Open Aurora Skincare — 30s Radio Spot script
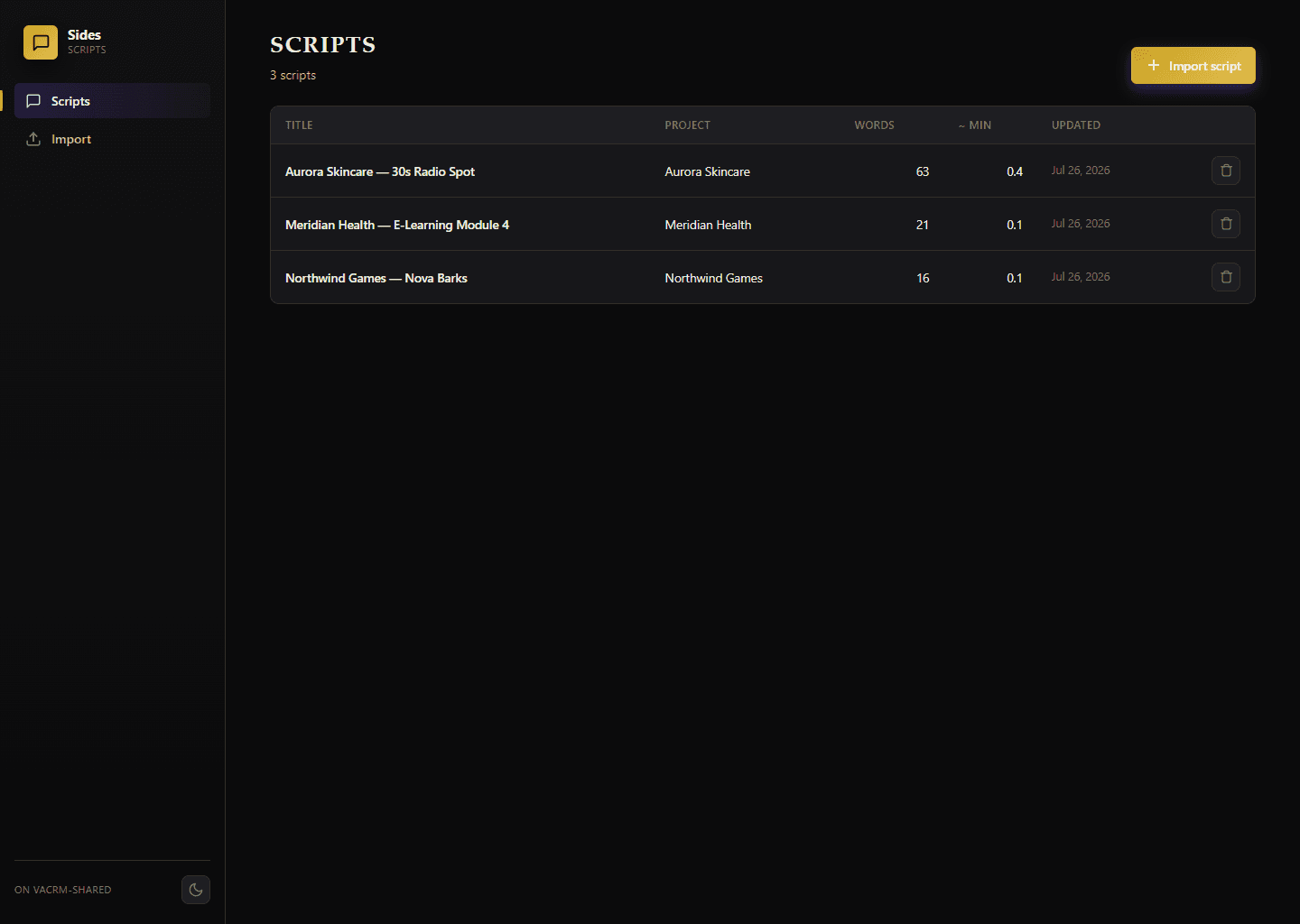The image size is (1300, 924). point(380,171)
